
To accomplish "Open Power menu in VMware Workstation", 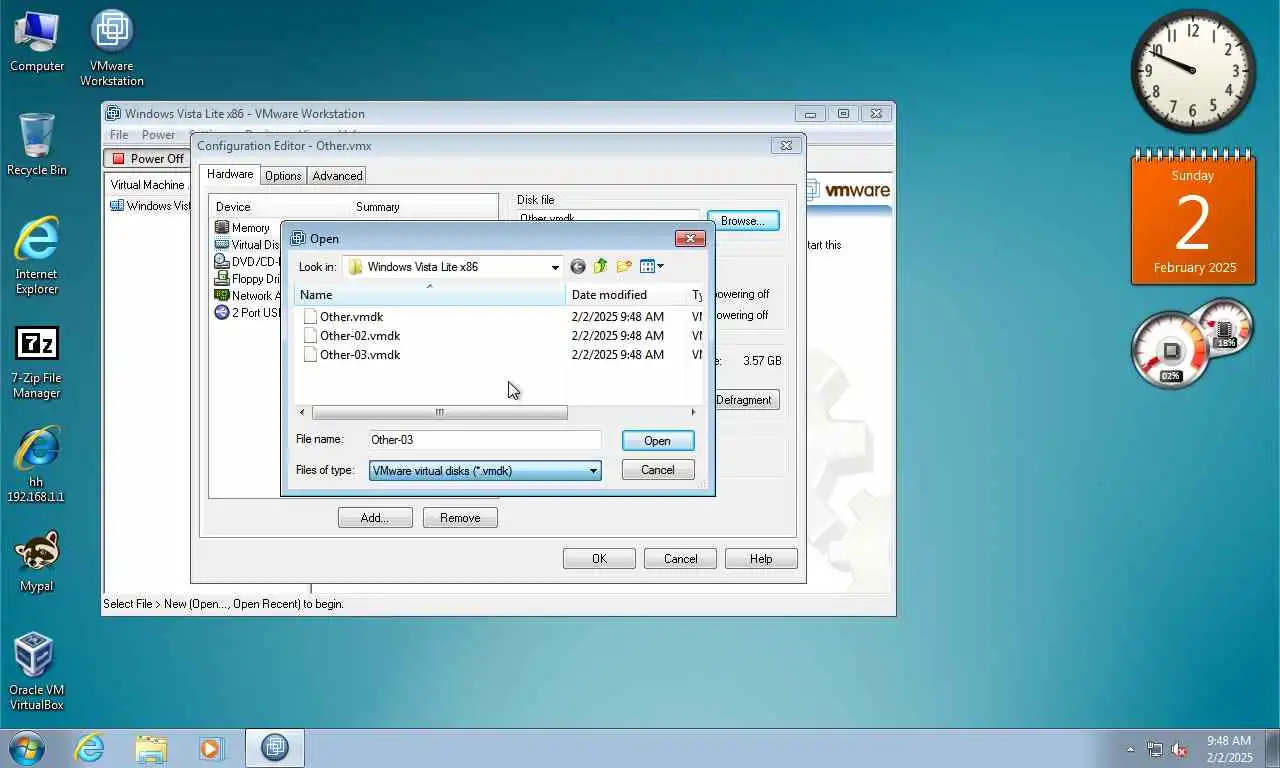I will 158,135.
